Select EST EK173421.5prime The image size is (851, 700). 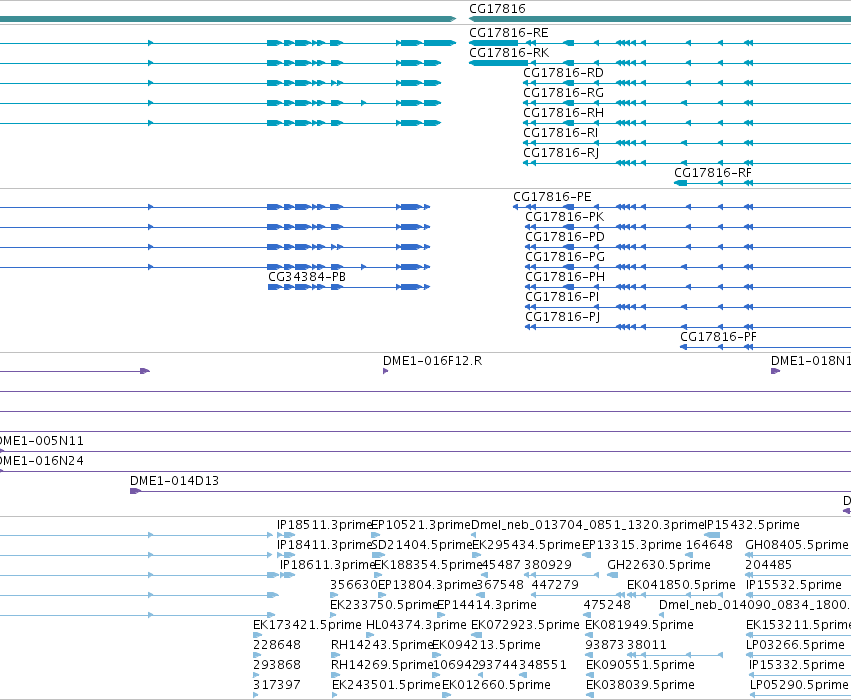tap(307, 626)
